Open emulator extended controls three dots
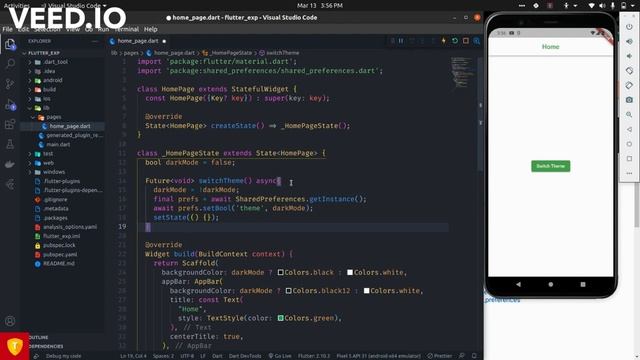Viewport: 640px width, 360px height. pyautogui.click(x=629, y=173)
